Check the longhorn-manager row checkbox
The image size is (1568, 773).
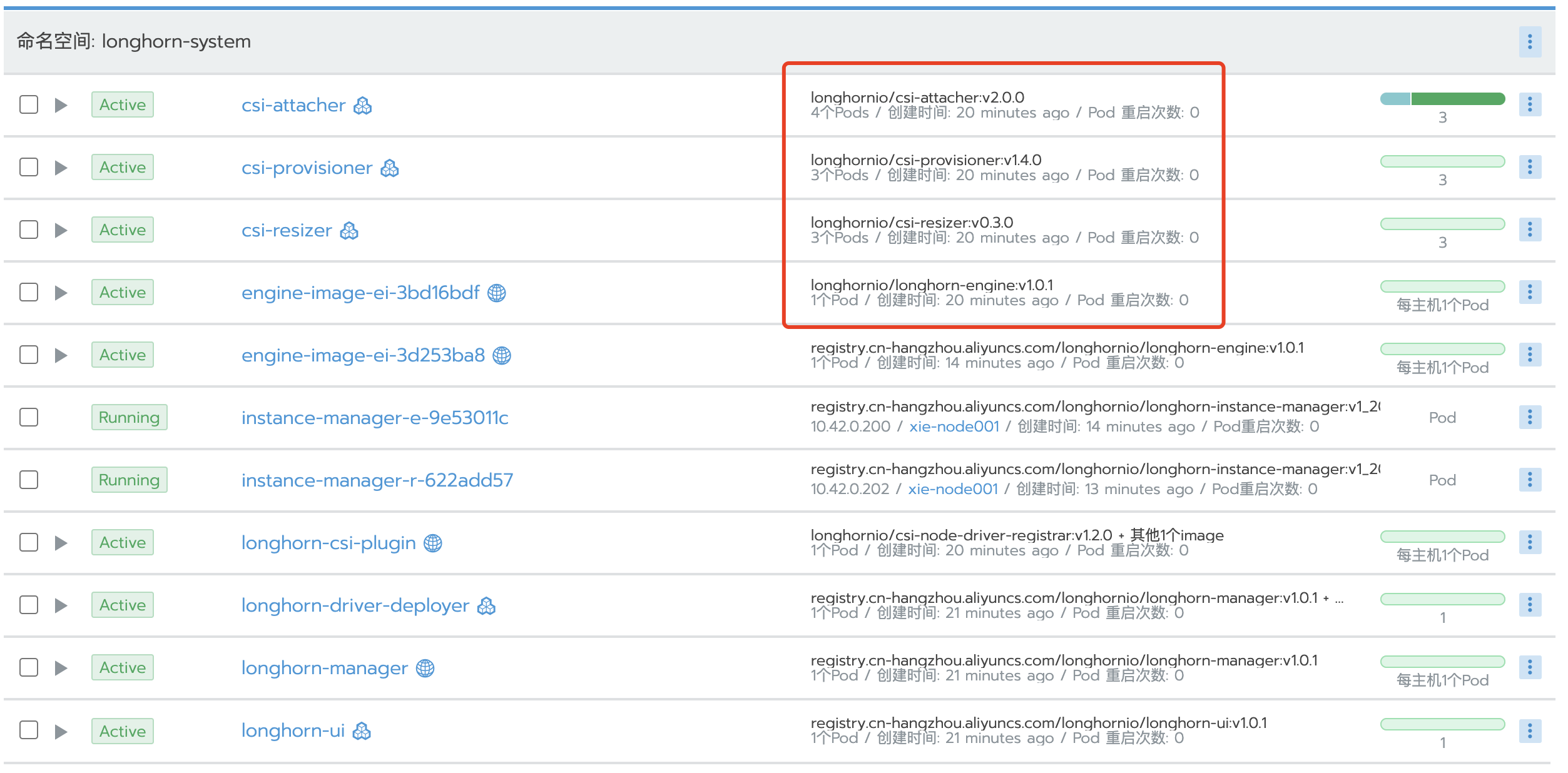coord(28,667)
